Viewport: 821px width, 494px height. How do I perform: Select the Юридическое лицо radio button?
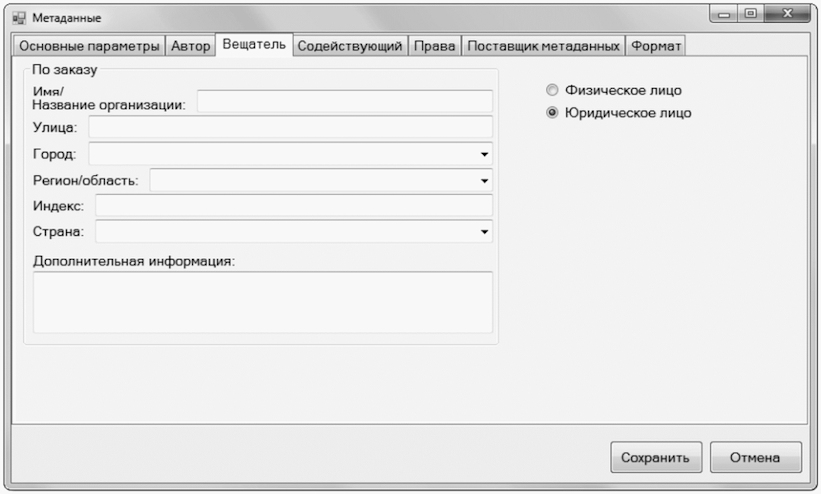coord(552,113)
